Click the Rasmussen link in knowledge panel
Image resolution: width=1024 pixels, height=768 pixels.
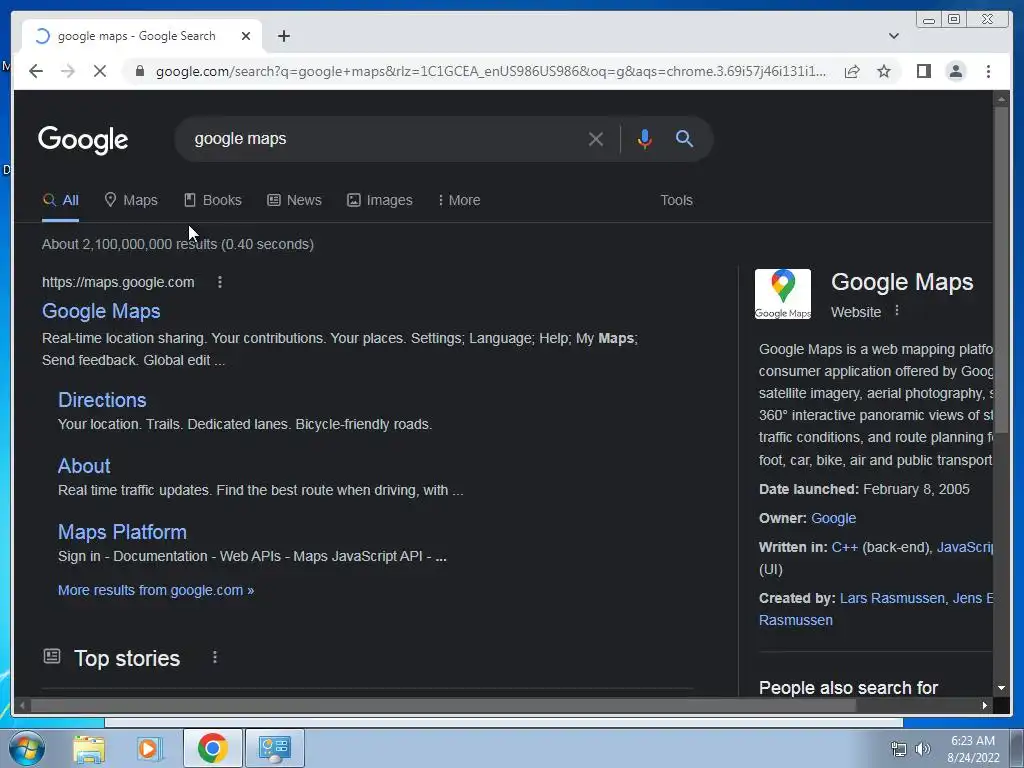tap(795, 620)
